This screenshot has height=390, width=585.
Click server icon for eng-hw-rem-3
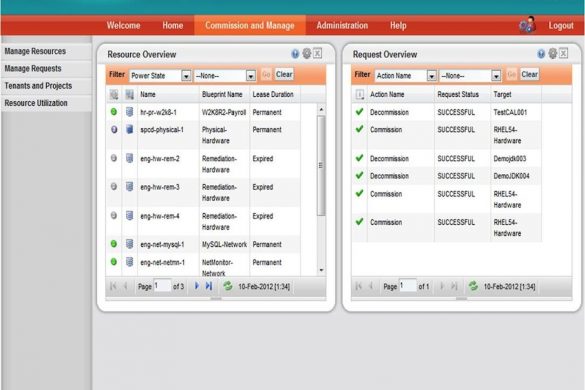pyautogui.click(x=129, y=186)
